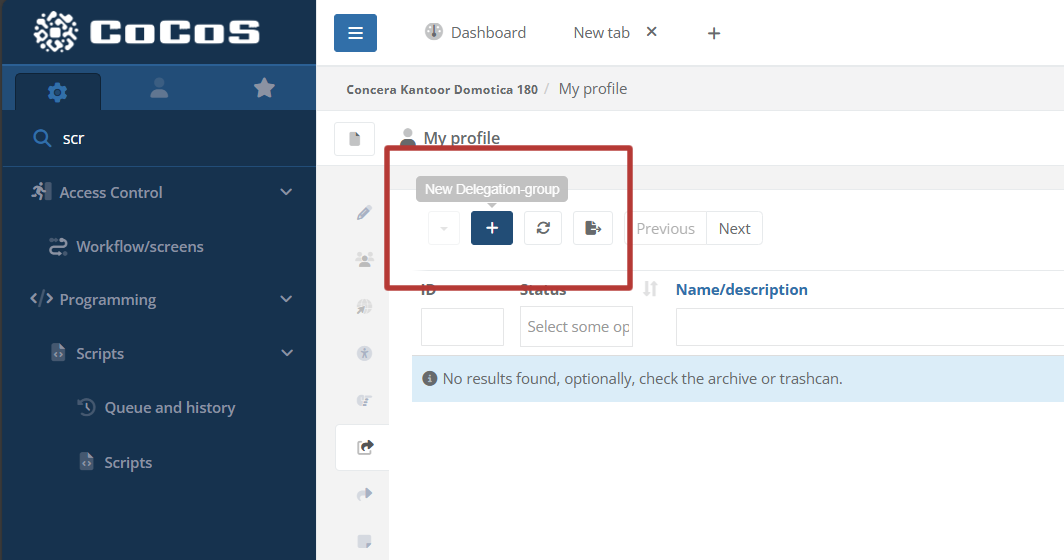Collapse the Access Control section
Viewport: 1064px width, 560px height.
click(286, 192)
